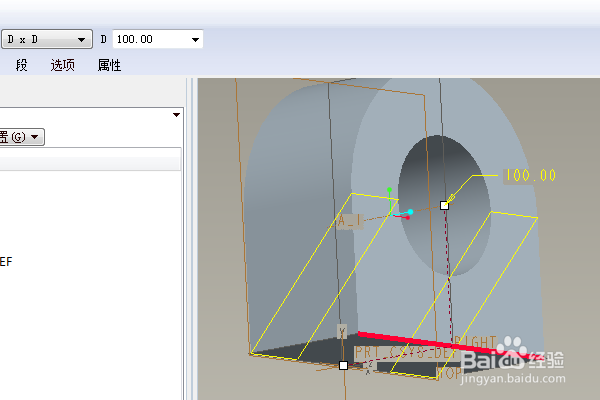Click the cyan point on coordinate triad
Image resolution: width=600 pixels, height=400 pixels.
(x=411, y=212)
